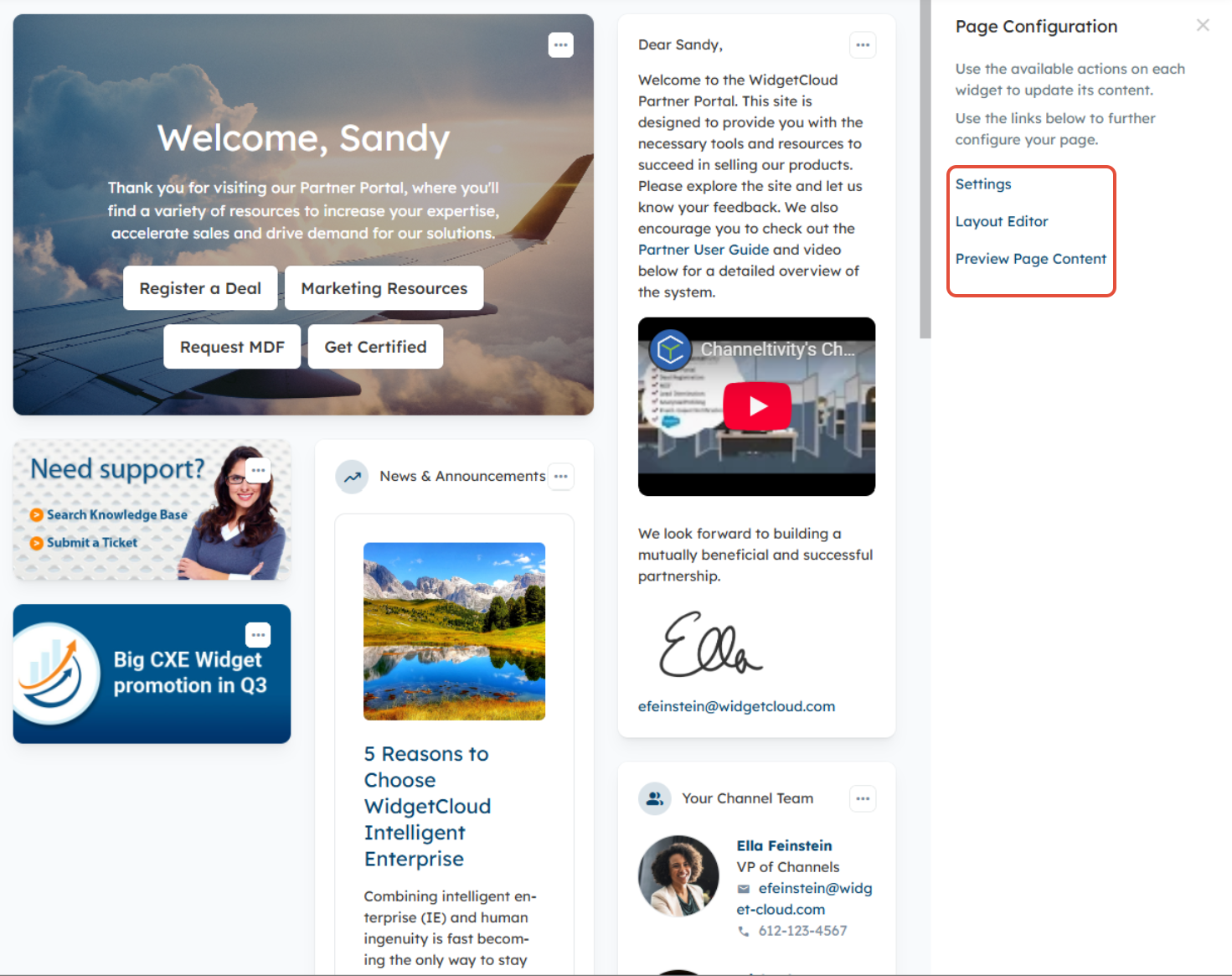Click the phone icon beside 612-123-4567

pos(744,932)
